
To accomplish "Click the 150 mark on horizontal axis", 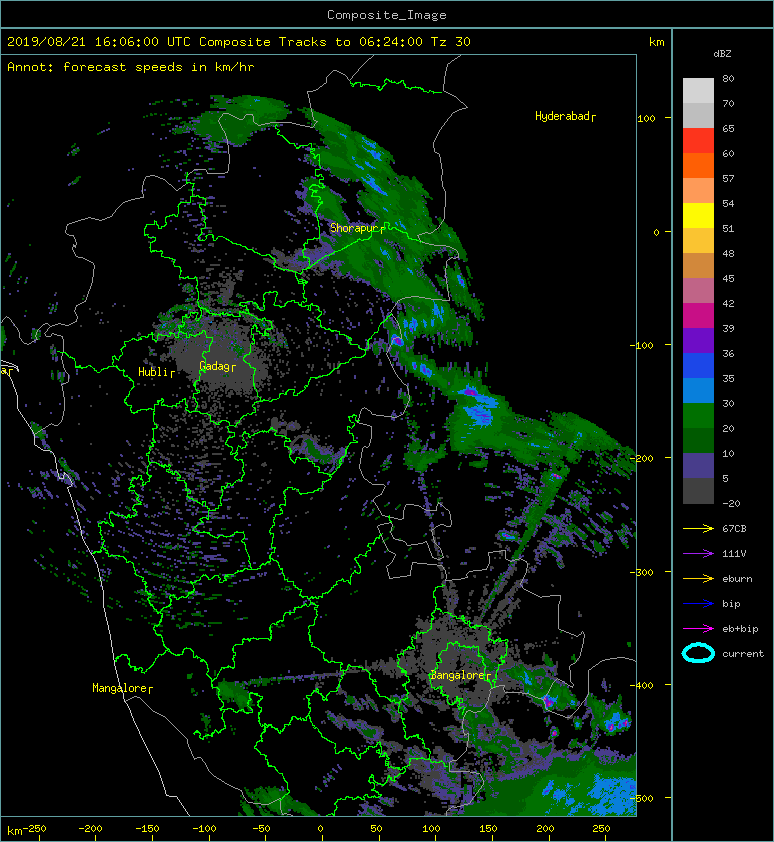I will (x=488, y=829).
